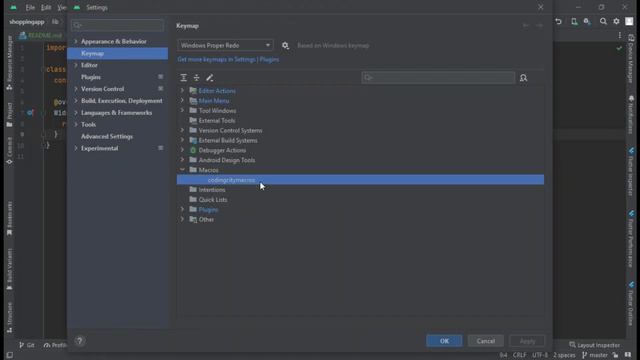Image resolution: width=640 pixels, height=360 pixels.
Task: Click the Apply button
Action: point(527,341)
